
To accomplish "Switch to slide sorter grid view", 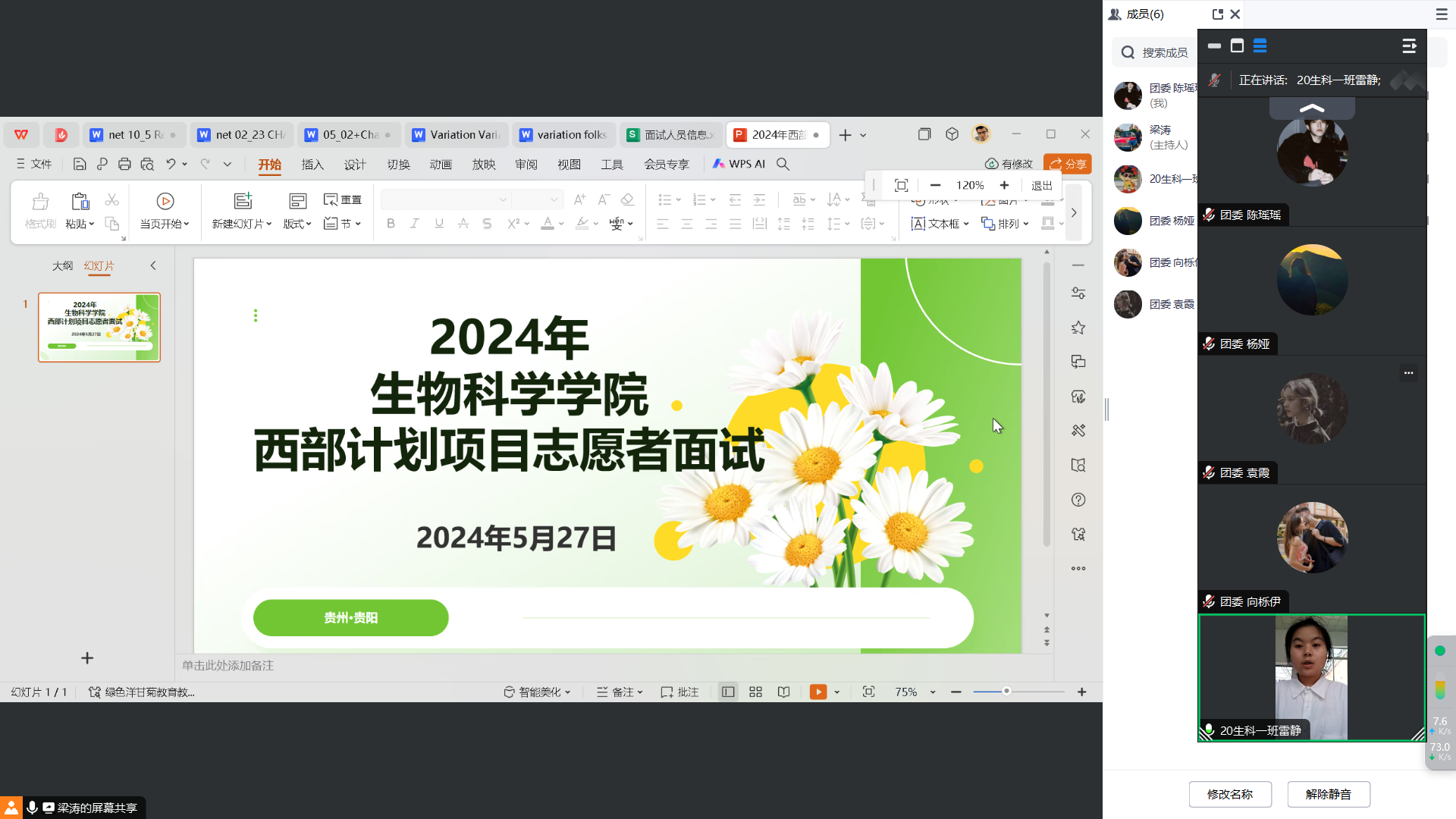I will (755, 692).
